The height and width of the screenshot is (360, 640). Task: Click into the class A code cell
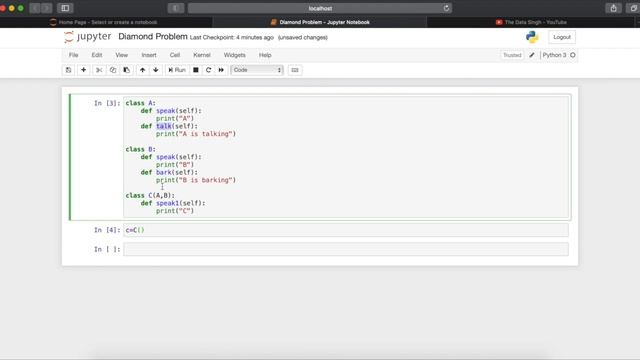tap(346, 157)
